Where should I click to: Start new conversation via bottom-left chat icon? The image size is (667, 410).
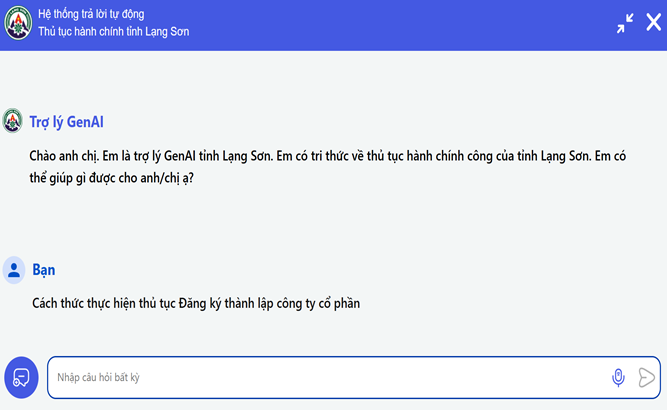click(x=21, y=377)
